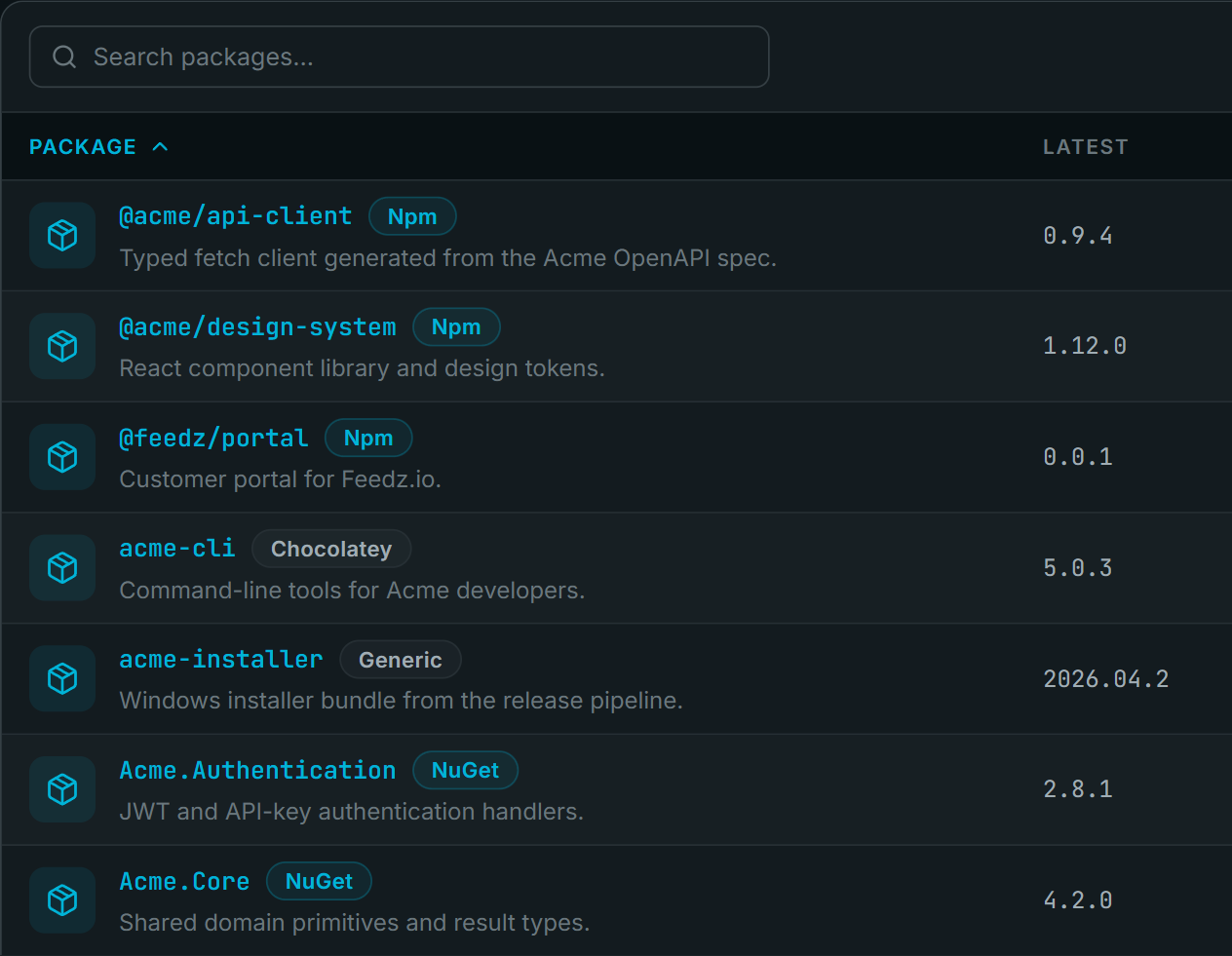Click 'JWT and API-key authentication handlers.' text

pyautogui.click(x=352, y=812)
